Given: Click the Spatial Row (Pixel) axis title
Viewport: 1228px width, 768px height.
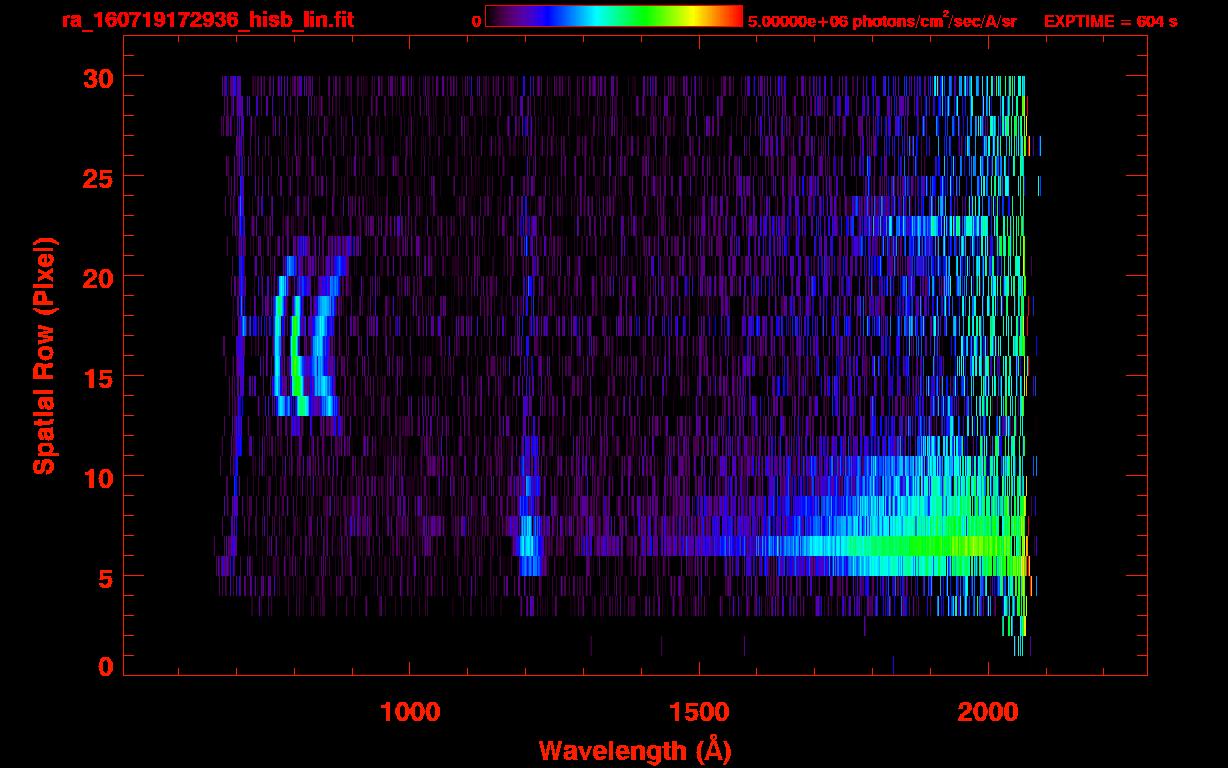Looking at the screenshot, I should click(x=43, y=356).
